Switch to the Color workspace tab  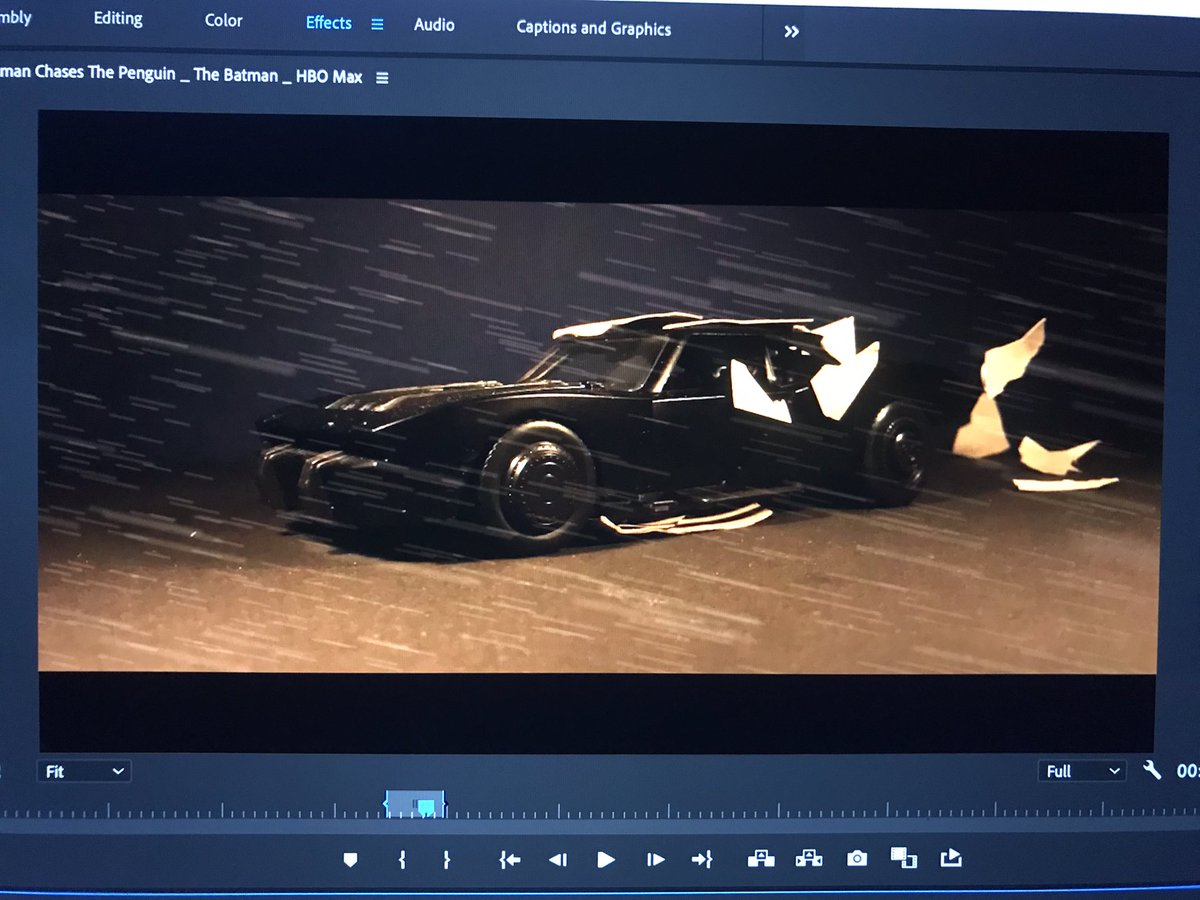tap(223, 20)
